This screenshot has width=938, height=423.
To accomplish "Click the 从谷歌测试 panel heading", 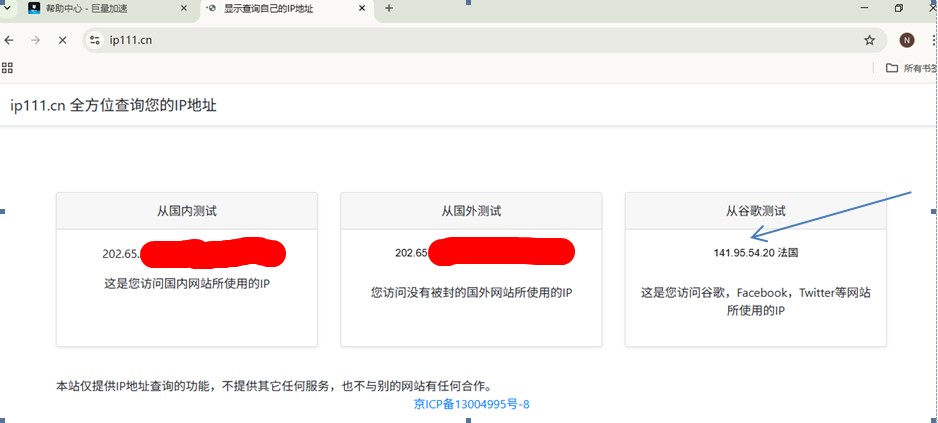I will click(755, 211).
